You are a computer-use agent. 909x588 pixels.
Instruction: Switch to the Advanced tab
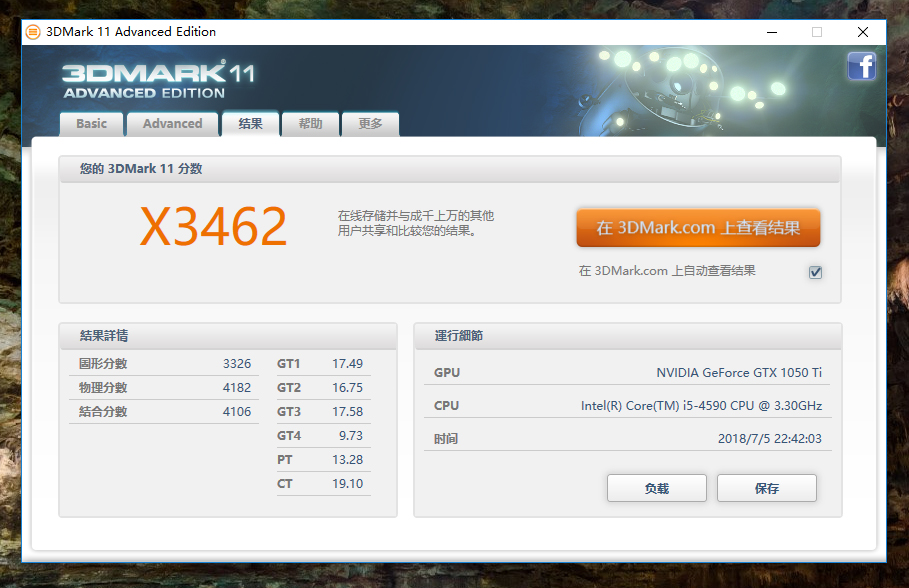coord(173,124)
